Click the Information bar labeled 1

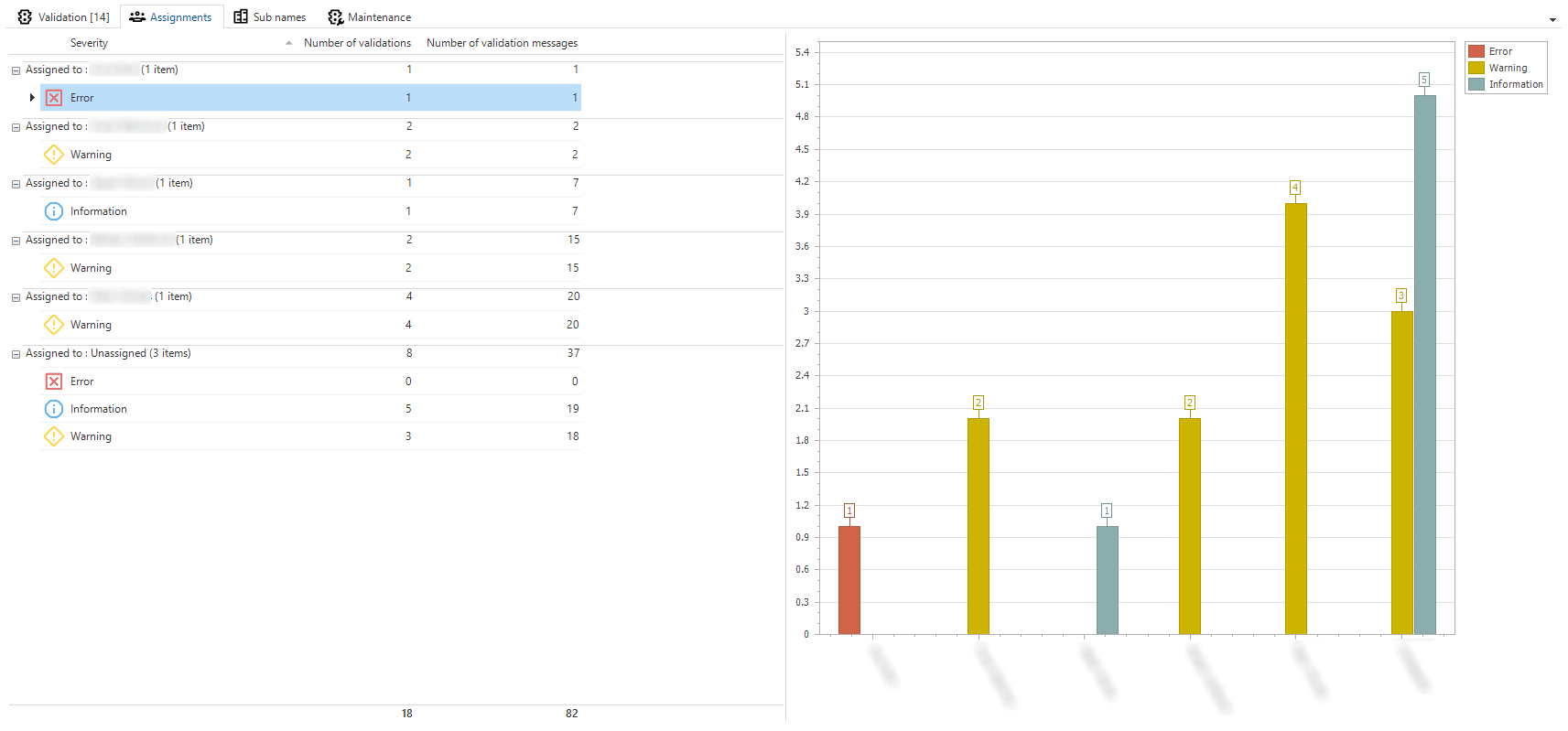click(1107, 580)
